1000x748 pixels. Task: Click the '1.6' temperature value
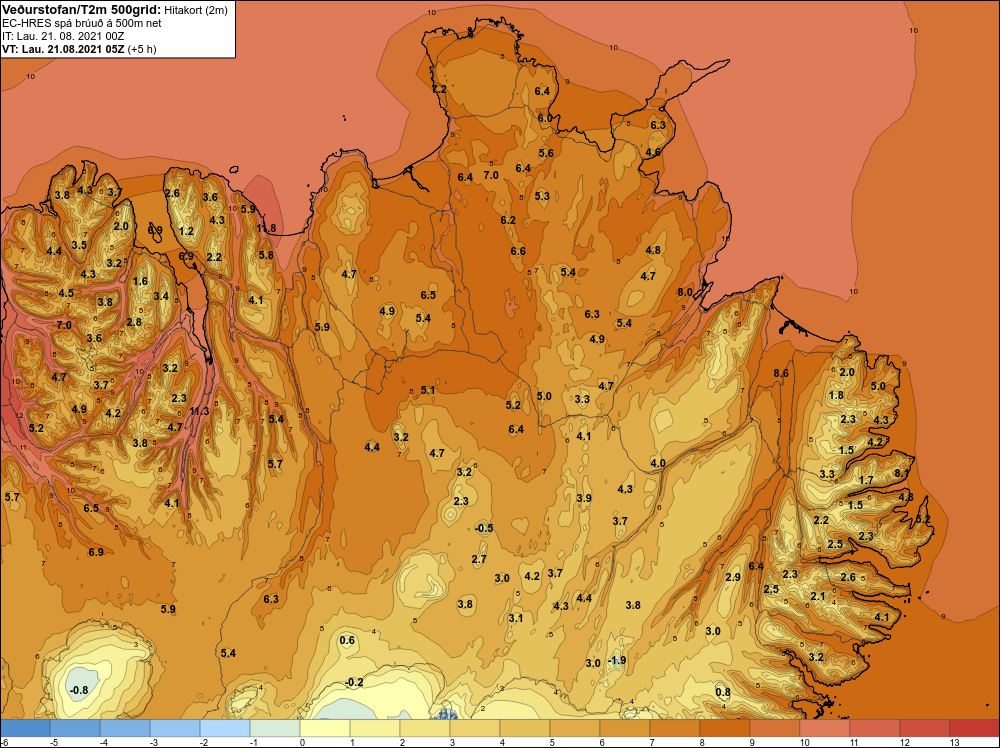(x=140, y=281)
